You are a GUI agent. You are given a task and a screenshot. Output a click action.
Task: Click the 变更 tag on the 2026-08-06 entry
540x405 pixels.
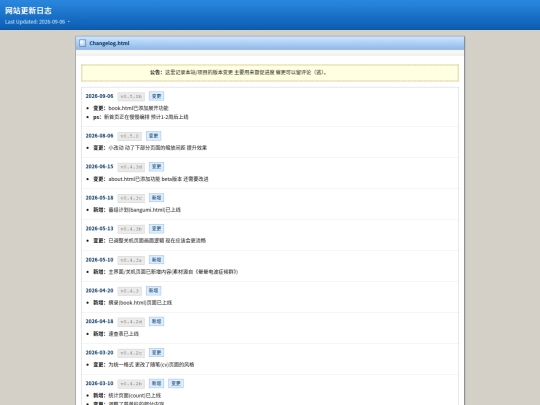(x=153, y=136)
